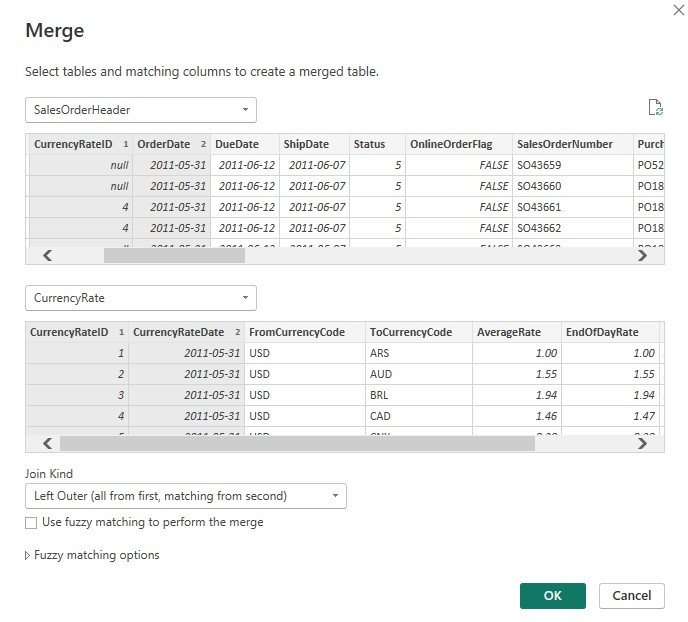Open the CurrencyRate table dropdown

(140, 298)
